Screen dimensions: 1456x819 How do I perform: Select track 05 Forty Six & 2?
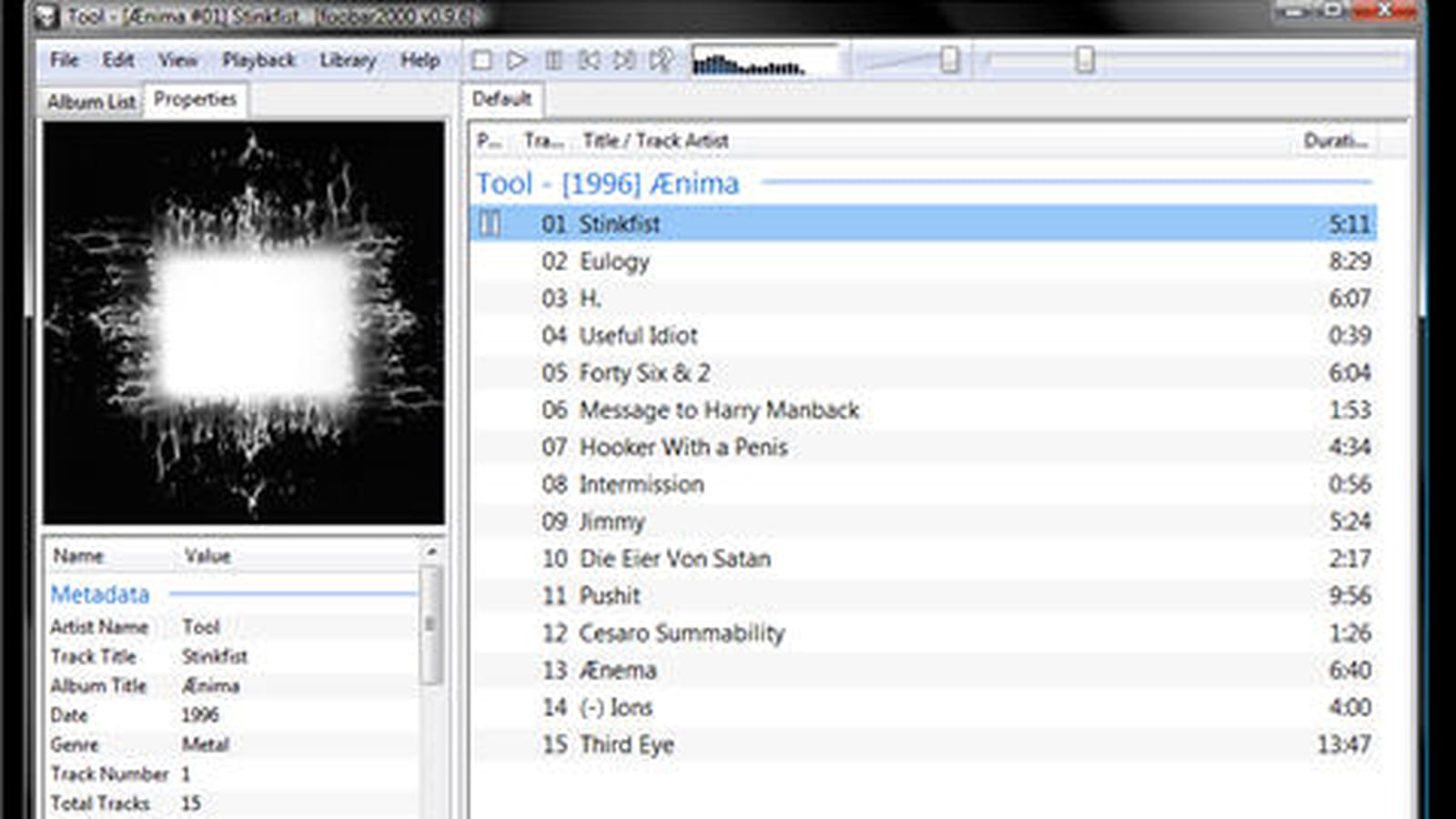(x=924, y=373)
